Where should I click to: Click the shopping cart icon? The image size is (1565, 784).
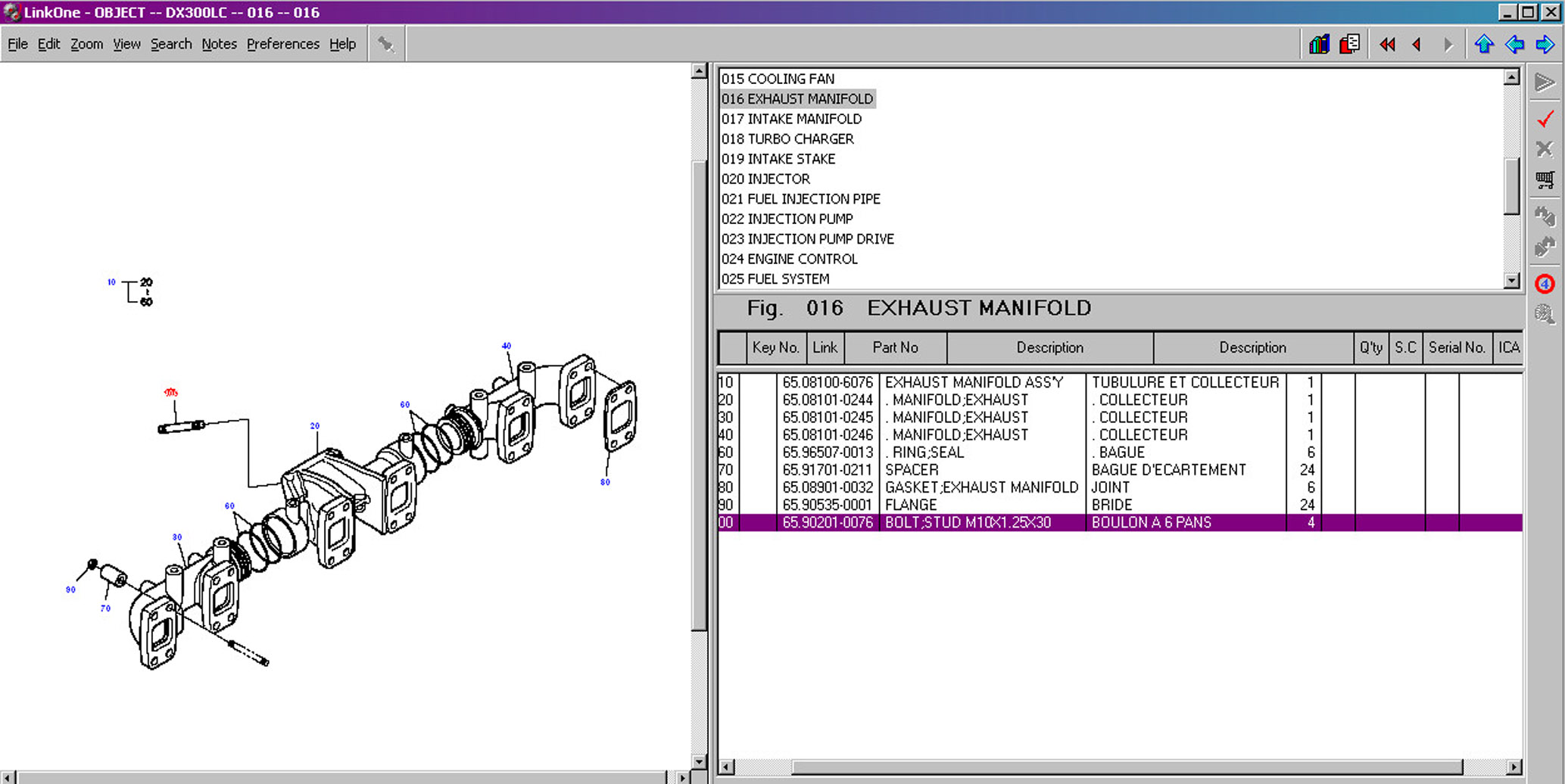(1545, 179)
